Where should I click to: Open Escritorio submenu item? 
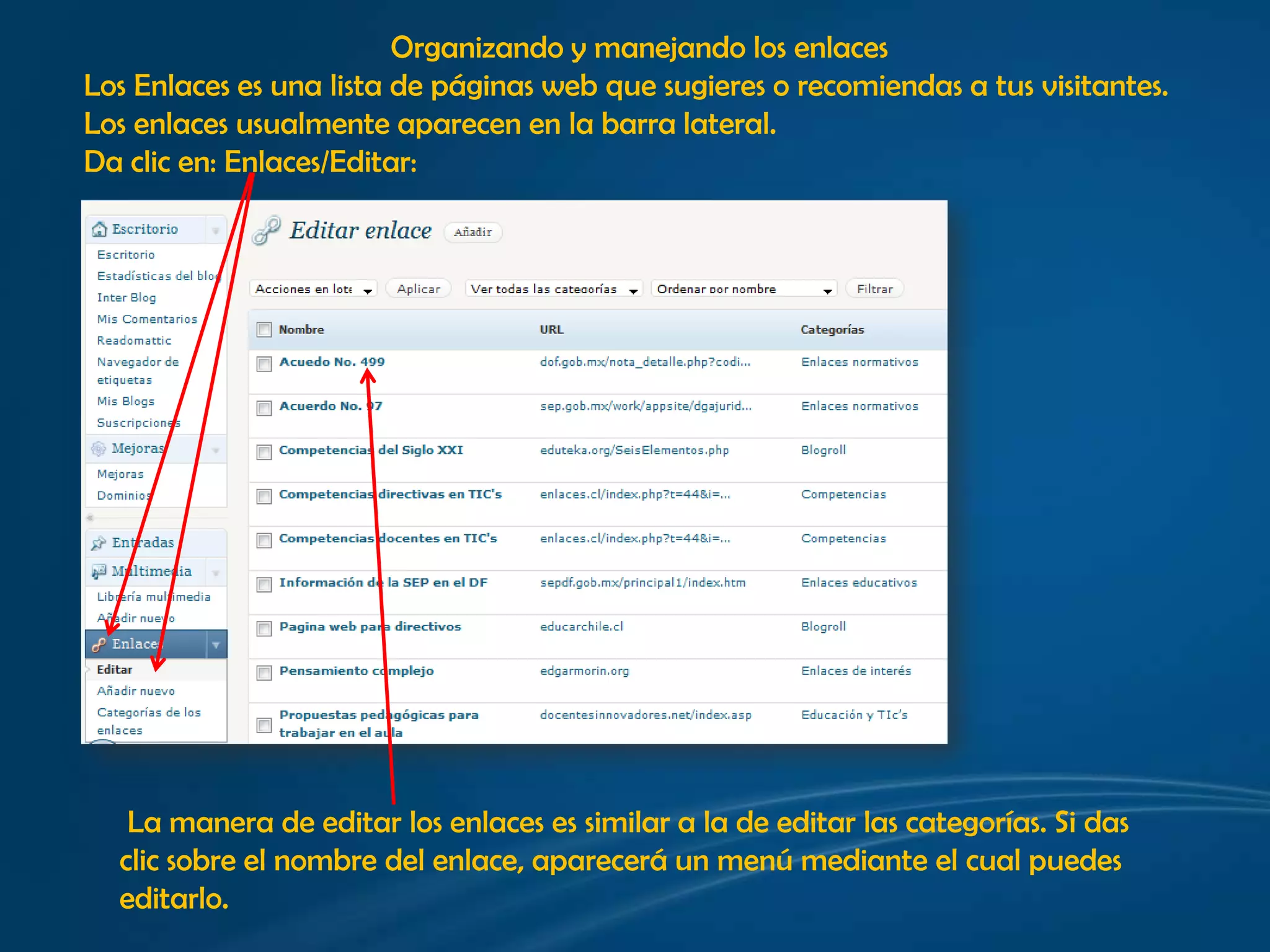[126, 255]
